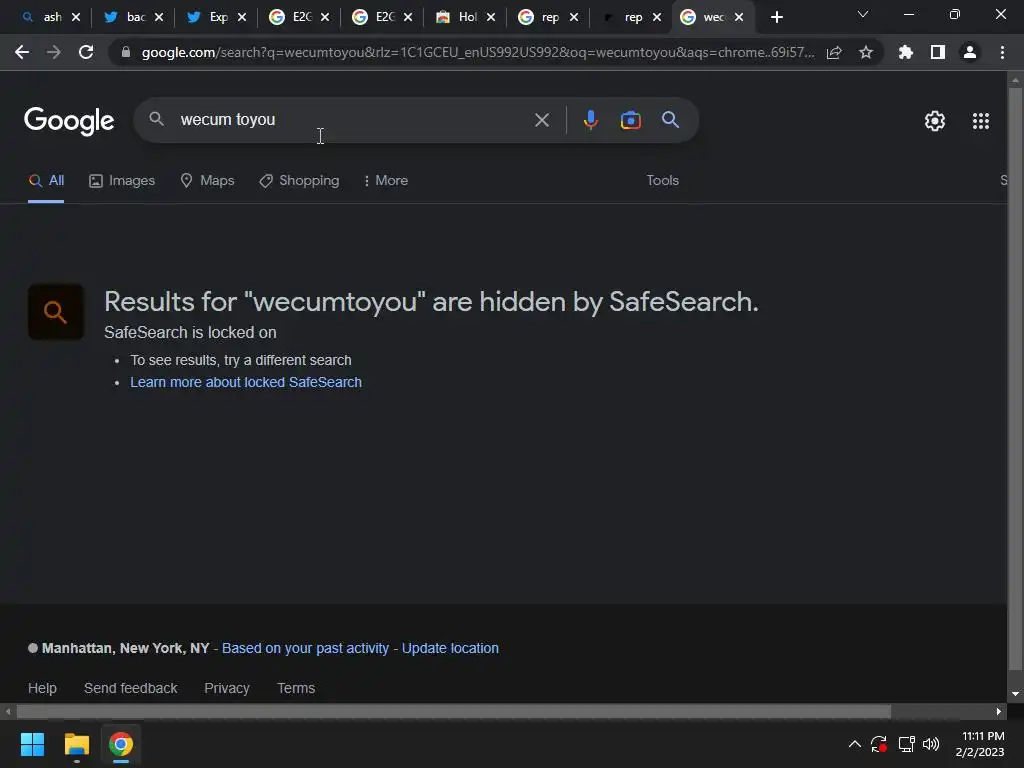Open the Extensions puzzle icon

coord(906,52)
